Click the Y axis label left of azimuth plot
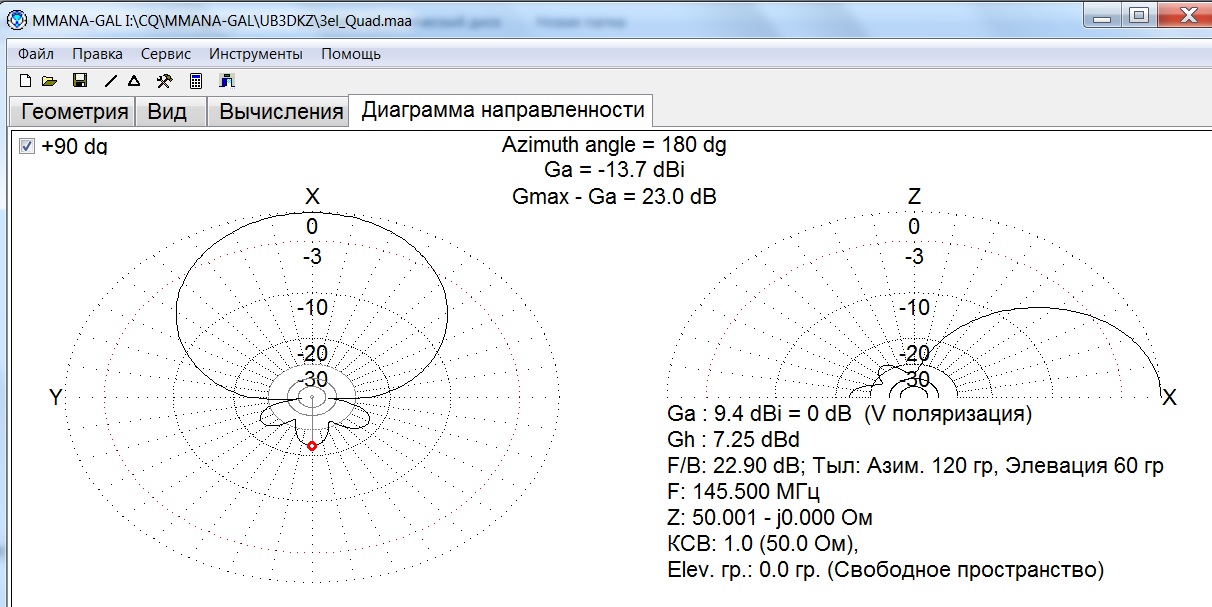The height and width of the screenshot is (607, 1212). [x=56, y=398]
